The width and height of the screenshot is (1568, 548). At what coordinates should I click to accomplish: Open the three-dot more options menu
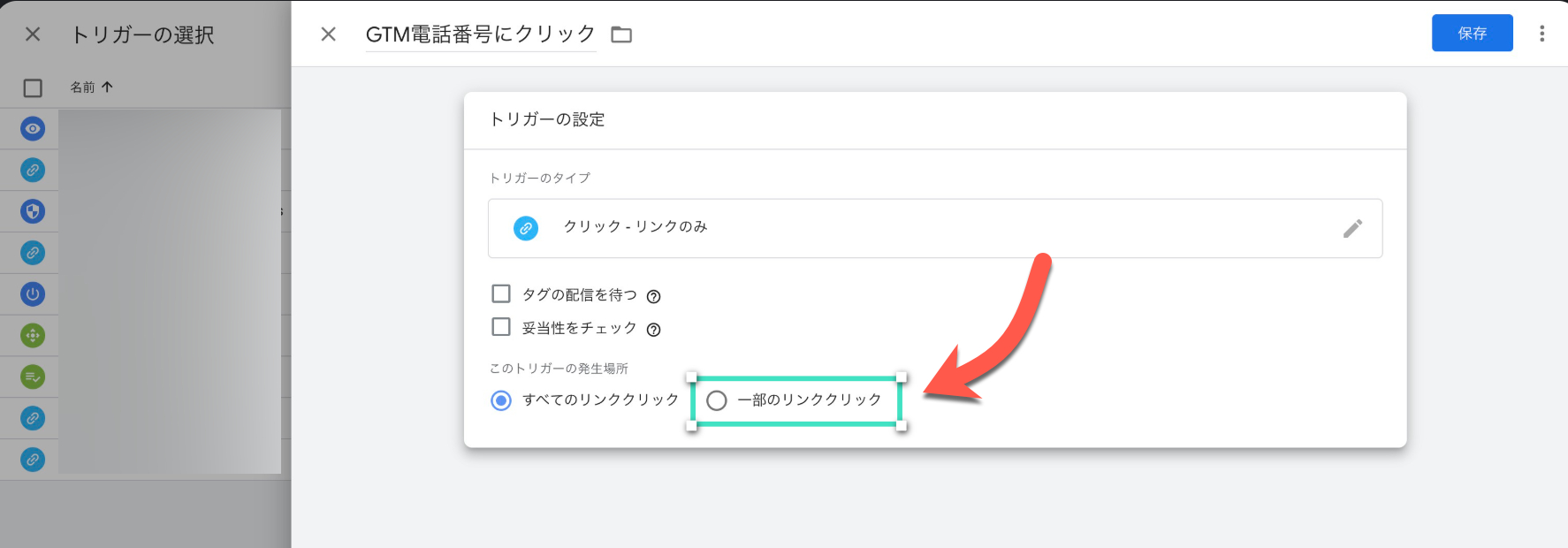(1541, 34)
